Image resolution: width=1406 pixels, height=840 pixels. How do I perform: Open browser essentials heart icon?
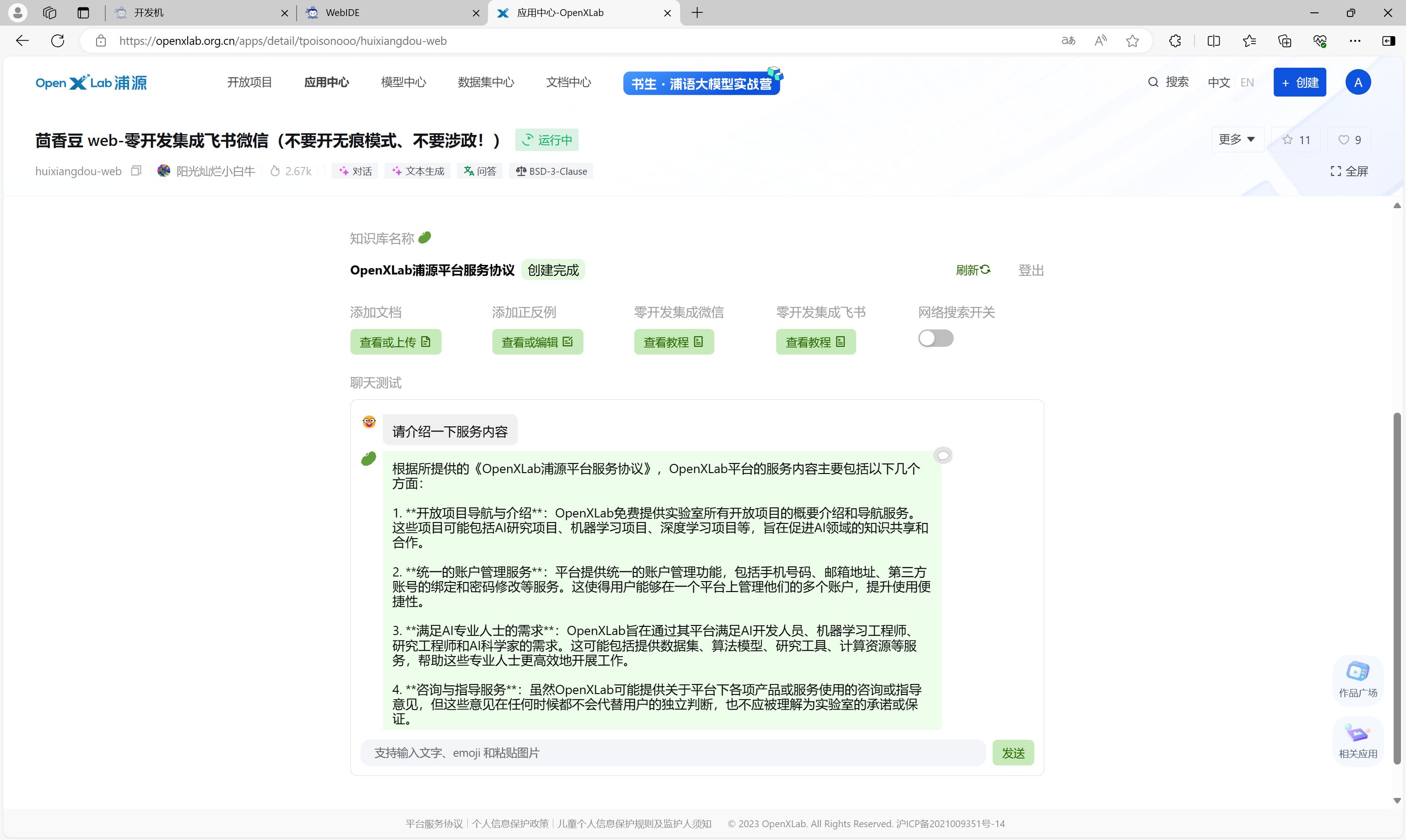[x=1320, y=41]
